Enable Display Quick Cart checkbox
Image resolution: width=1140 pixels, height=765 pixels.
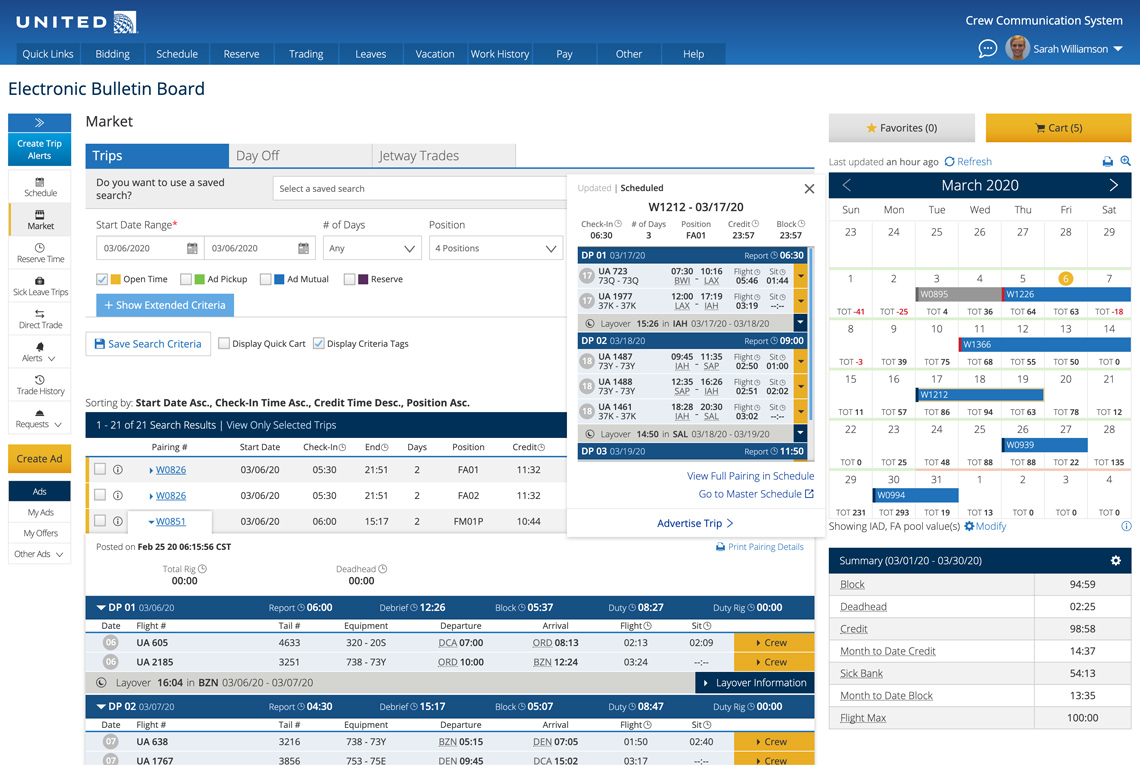(x=224, y=343)
